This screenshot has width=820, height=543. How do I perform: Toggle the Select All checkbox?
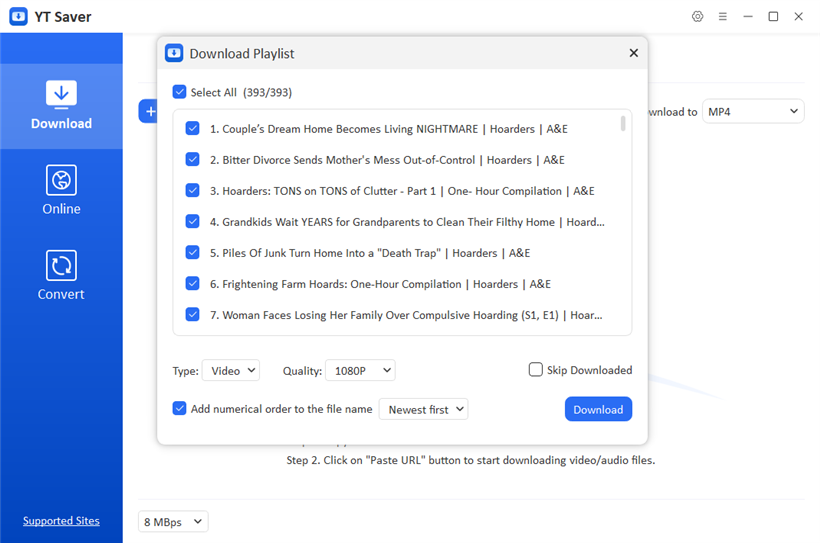pyautogui.click(x=179, y=92)
